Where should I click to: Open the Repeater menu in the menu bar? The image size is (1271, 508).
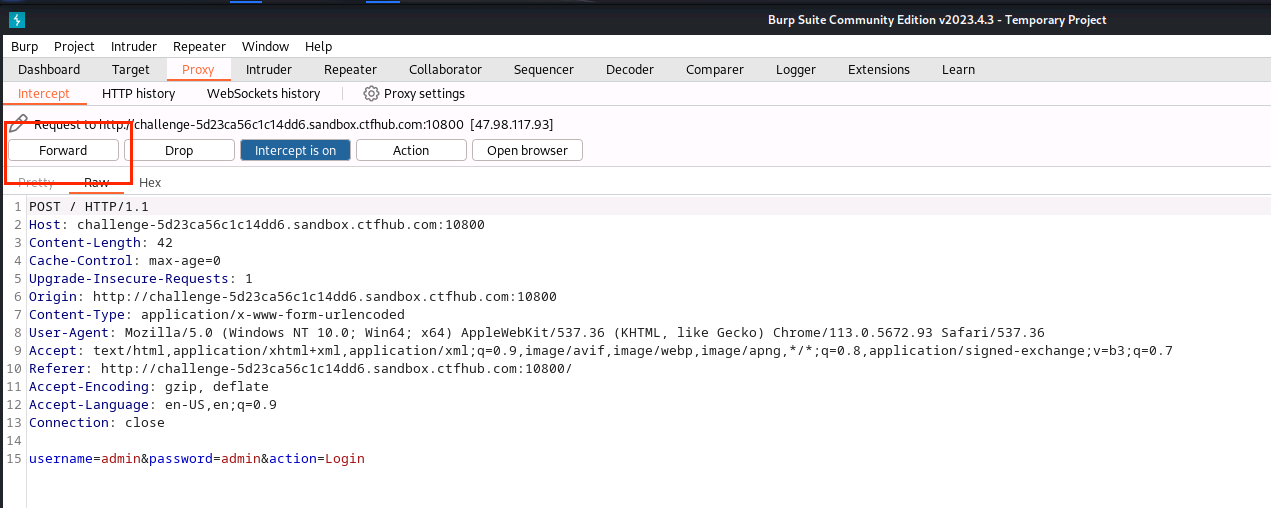click(x=199, y=46)
